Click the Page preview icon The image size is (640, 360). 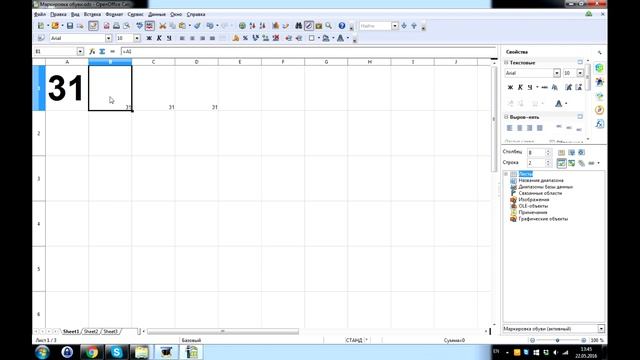[127, 26]
